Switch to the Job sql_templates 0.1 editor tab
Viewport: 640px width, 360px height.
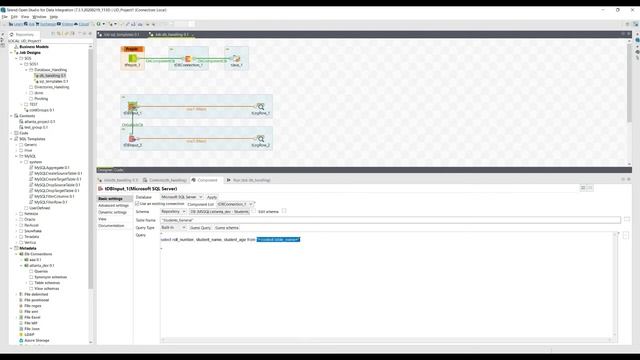[x=121, y=35]
